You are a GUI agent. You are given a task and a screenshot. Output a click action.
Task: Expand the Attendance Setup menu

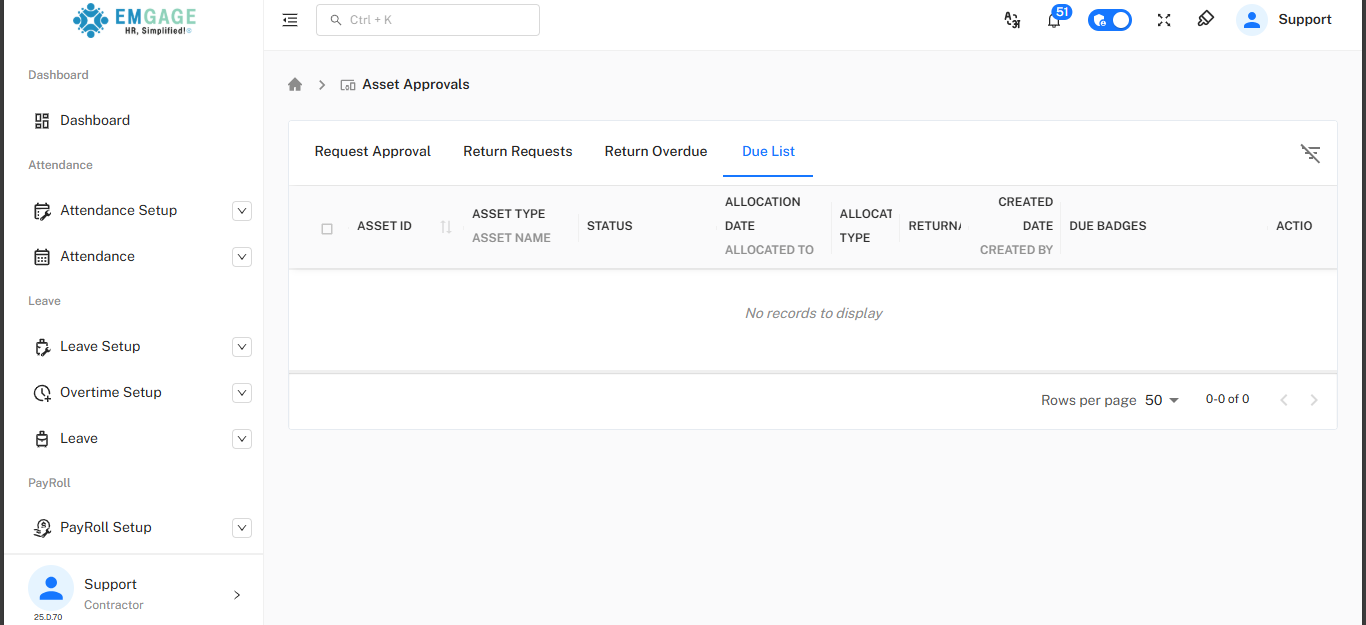[241, 211]
